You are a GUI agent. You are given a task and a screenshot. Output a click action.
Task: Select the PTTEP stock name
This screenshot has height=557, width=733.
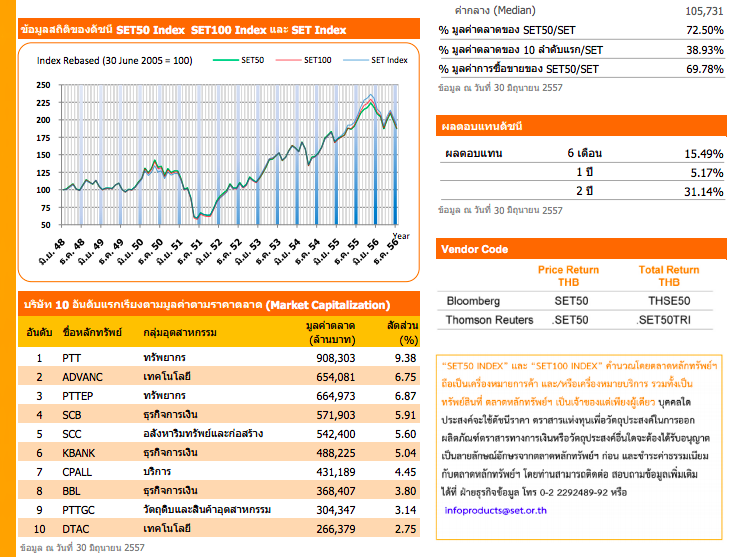pyautogui.click(x=78, y=396)
